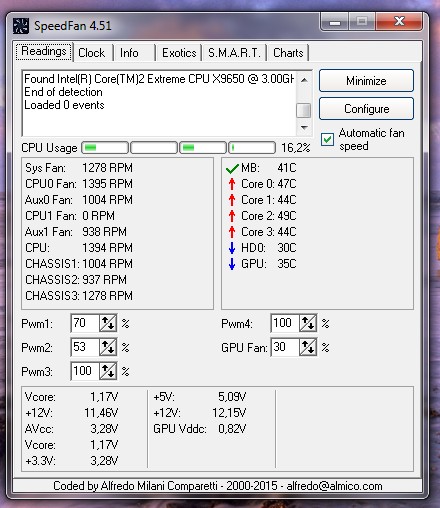440x508 pixels.
Task: Click the 'Loaded 0 events' log line
Action: (64, 105)
